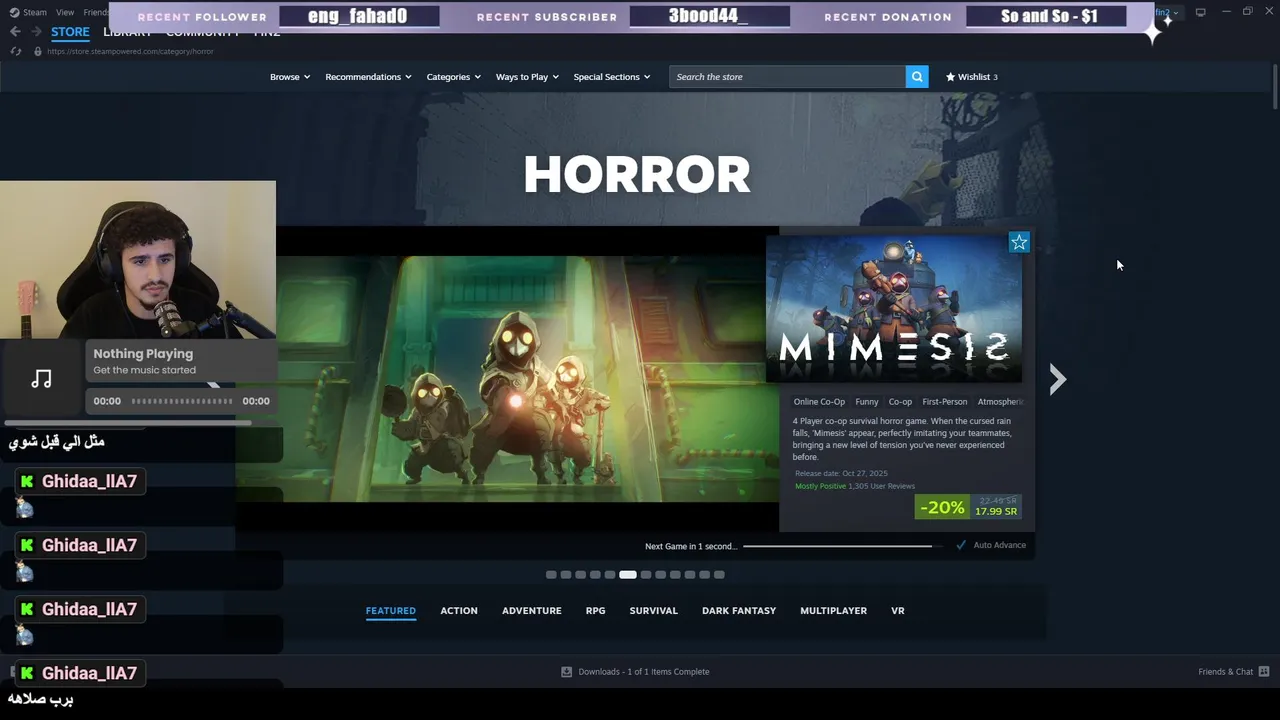Select the MULTIPLAYER tab
This screenshot has width=1280, height=720.
[834, 611]
